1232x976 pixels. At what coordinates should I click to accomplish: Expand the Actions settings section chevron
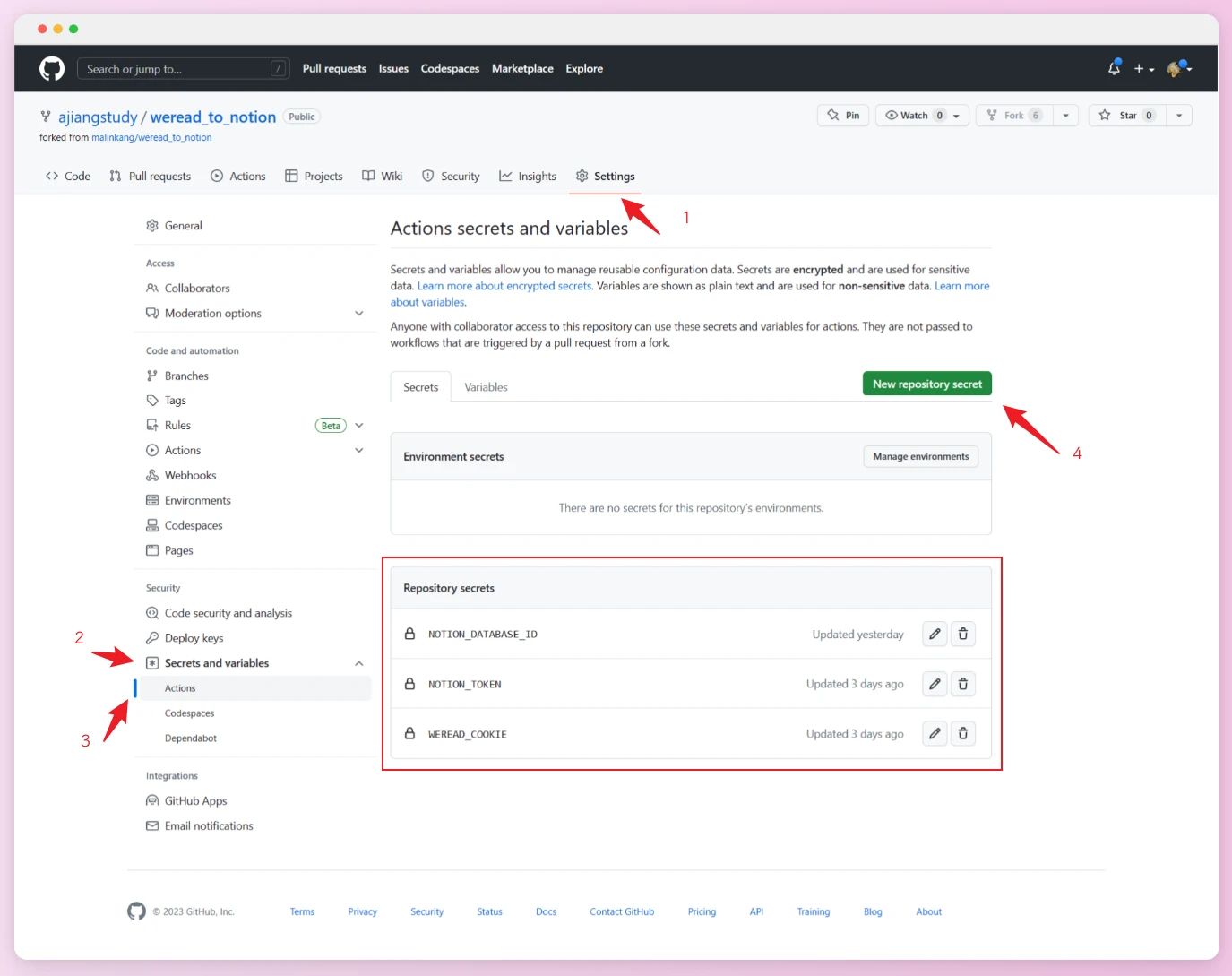pos(359,451)
